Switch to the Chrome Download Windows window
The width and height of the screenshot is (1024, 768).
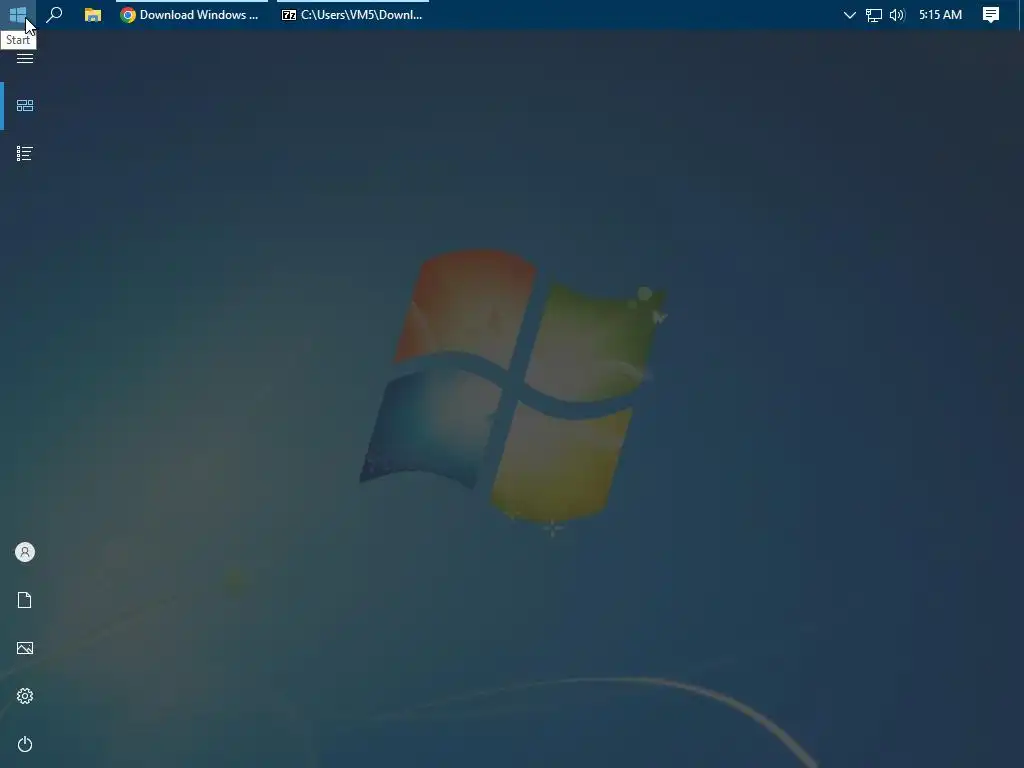(191, 14)
